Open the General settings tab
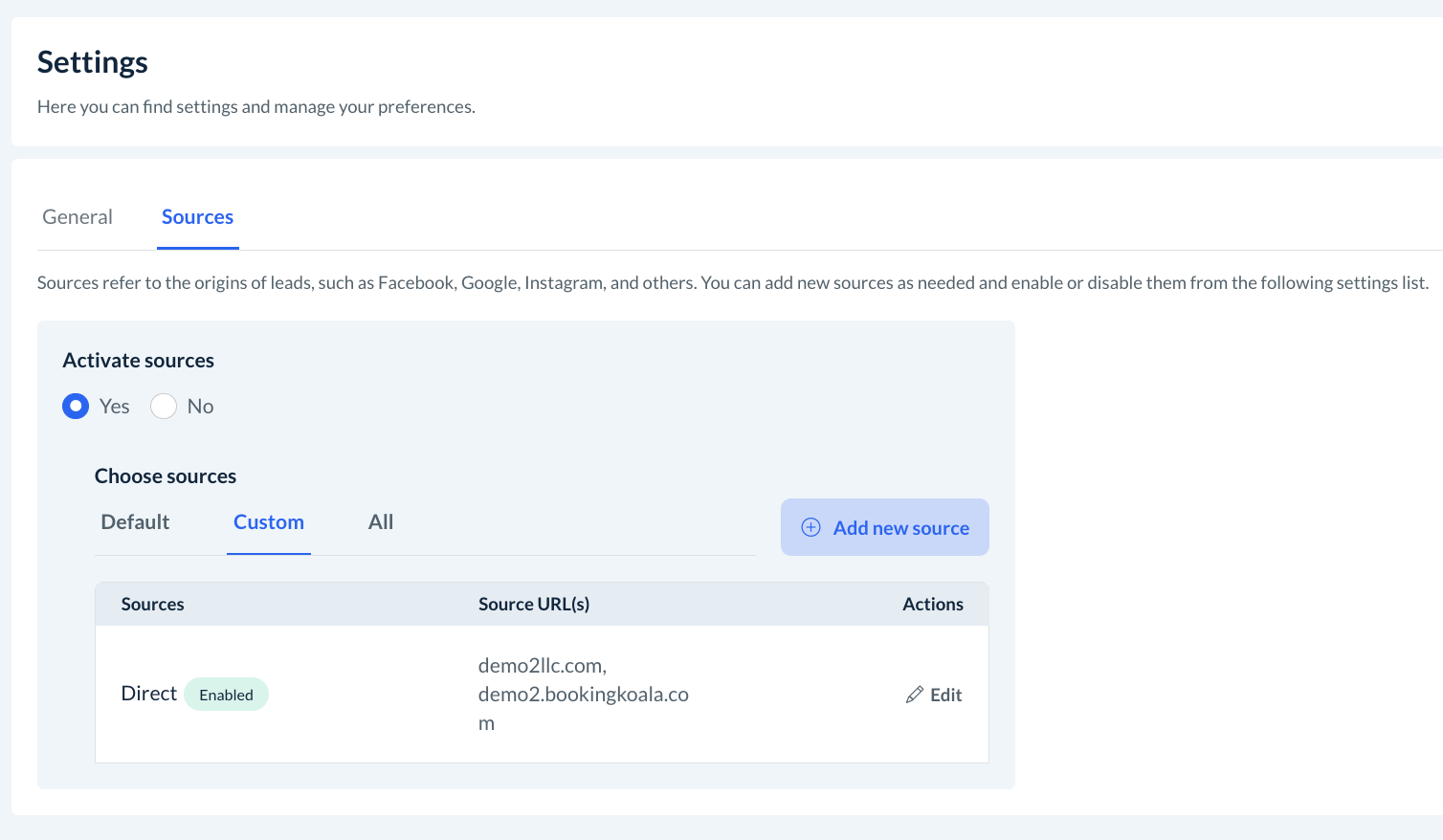Screen dimensions: 1443x840 (78, 217)
